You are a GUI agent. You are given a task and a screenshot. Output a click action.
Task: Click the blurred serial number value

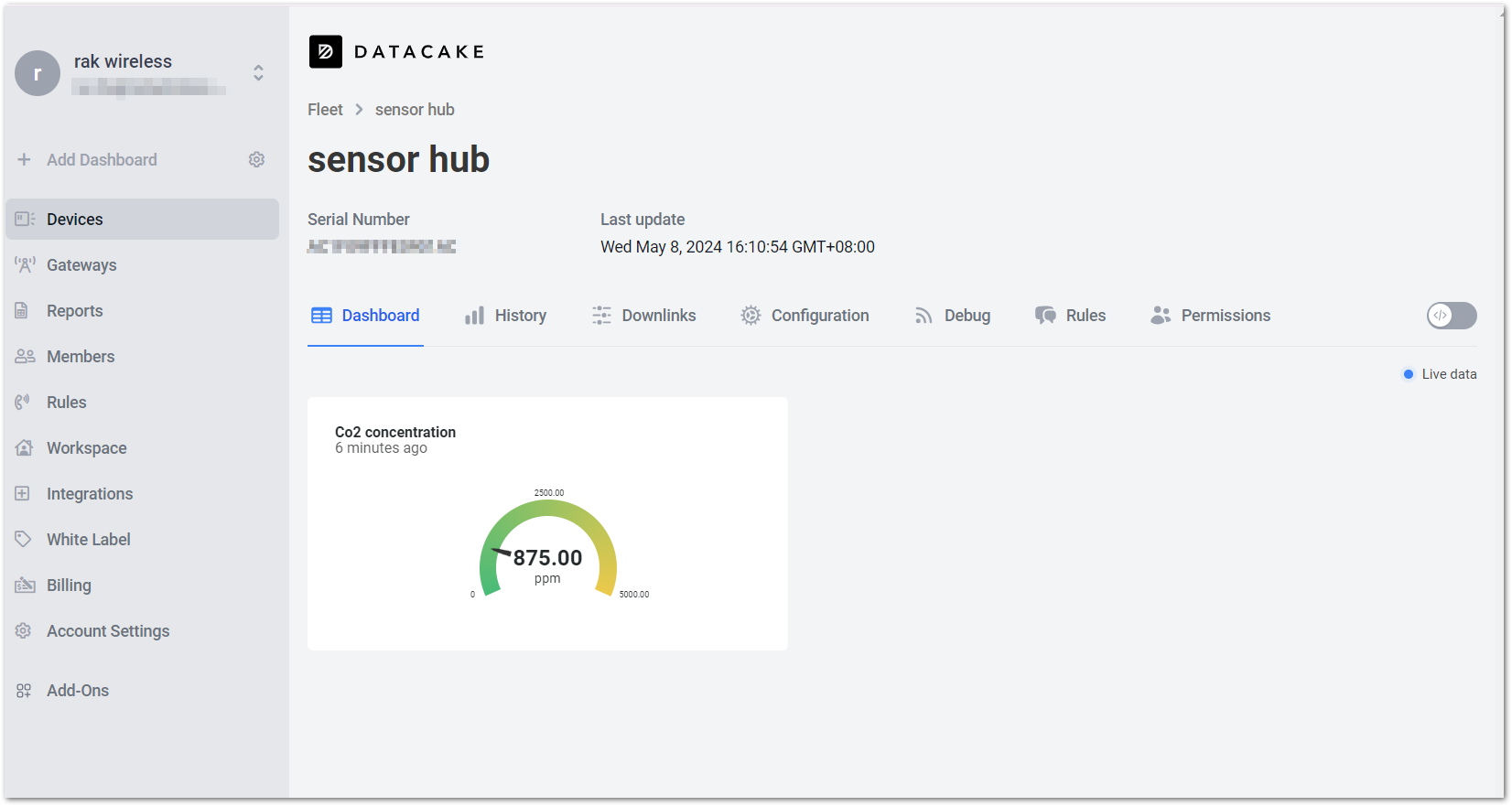(x=382, y=247)
